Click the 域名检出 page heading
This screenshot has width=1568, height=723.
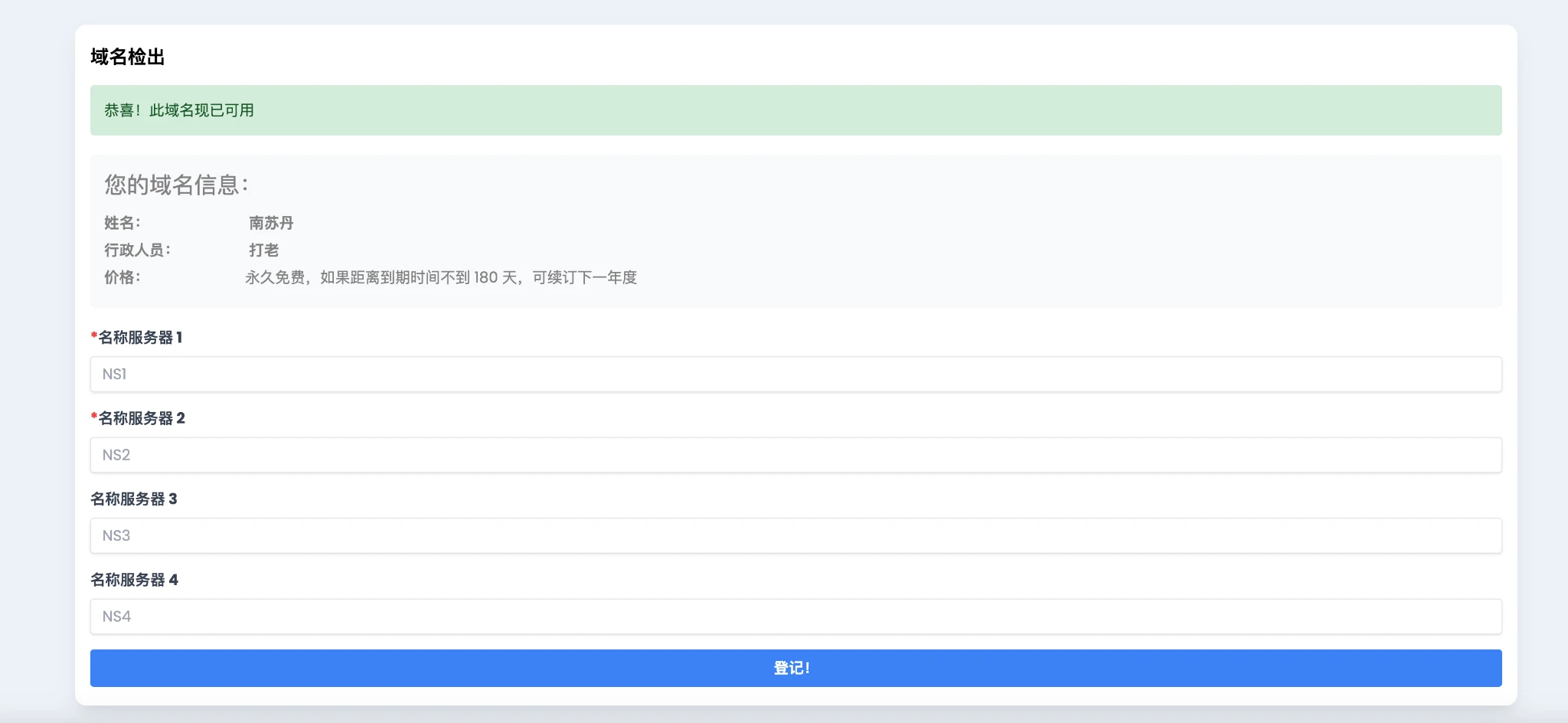tap(128, 57)
